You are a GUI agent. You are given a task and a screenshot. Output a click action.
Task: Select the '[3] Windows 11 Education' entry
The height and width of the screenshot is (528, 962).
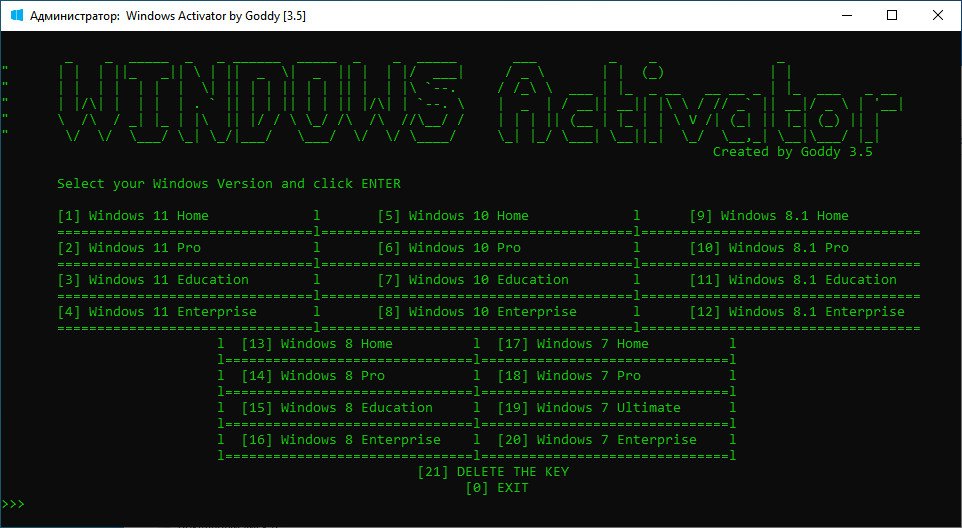[x=153, y=280]
